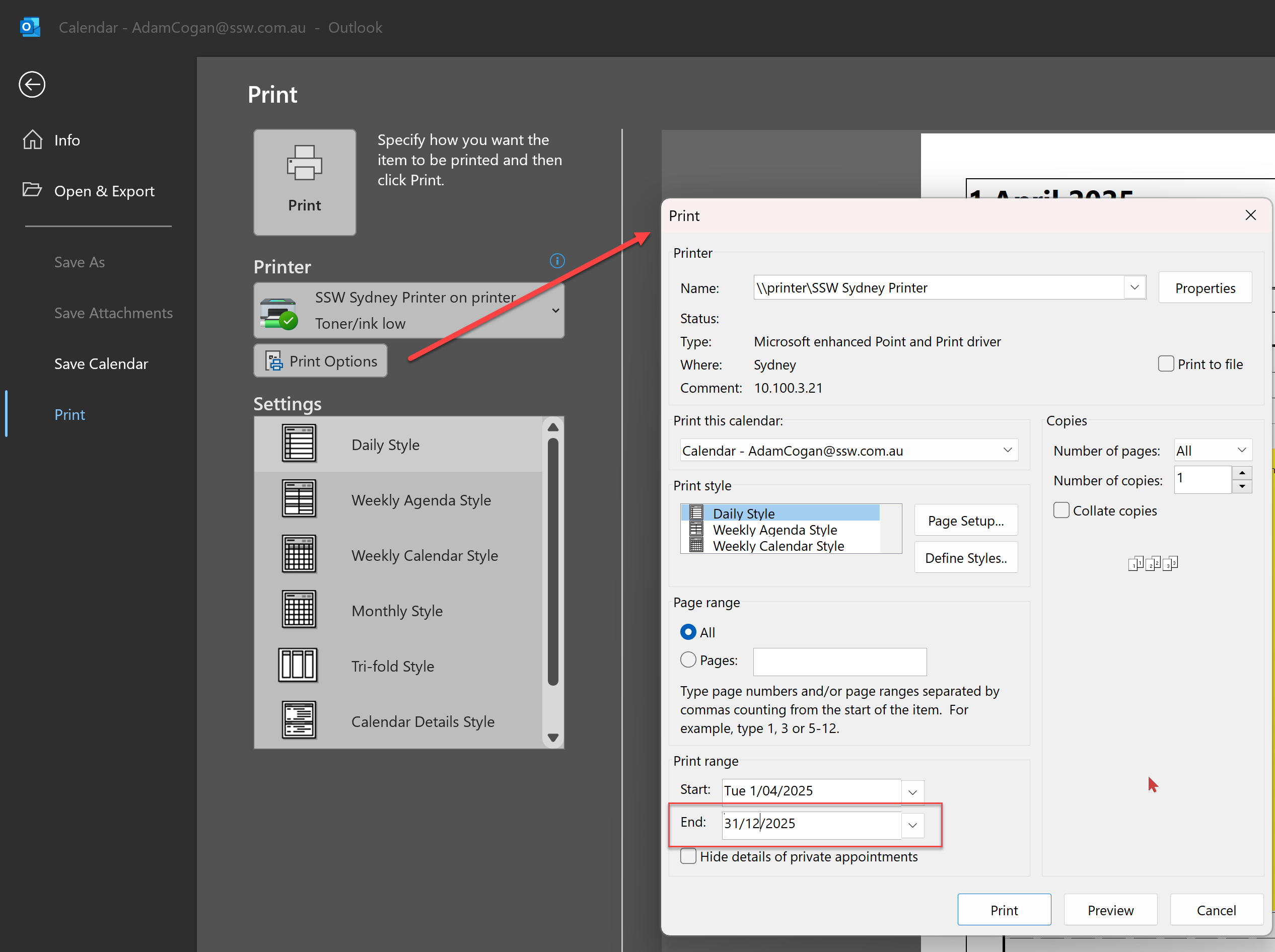Increase number of copies with up arrow
The width and height of the screenshot is (1275, 952).
(x=1242, y=473)
